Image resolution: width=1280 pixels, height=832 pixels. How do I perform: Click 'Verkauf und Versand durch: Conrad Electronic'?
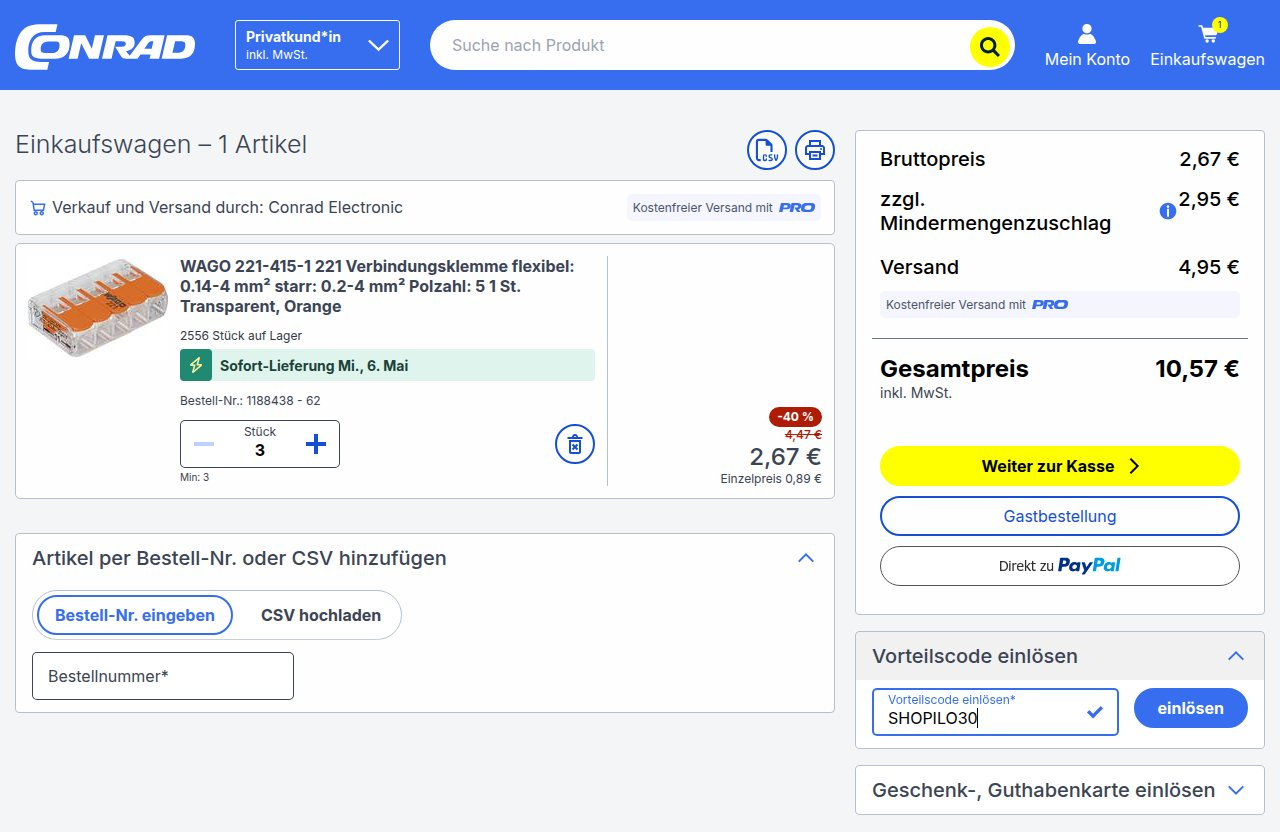pos(227,208)
